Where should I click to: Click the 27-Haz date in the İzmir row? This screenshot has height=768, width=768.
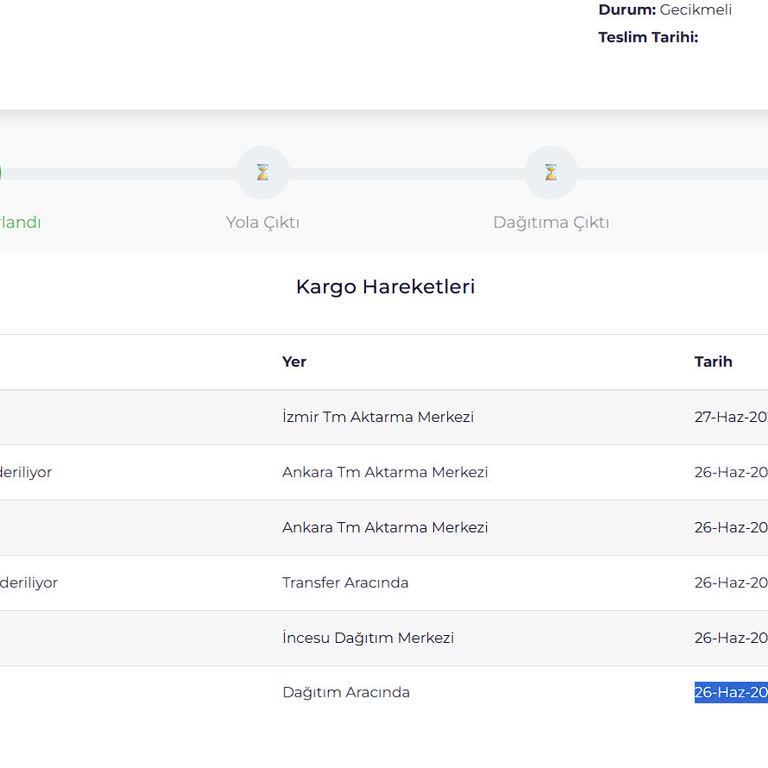click(731, 417)
